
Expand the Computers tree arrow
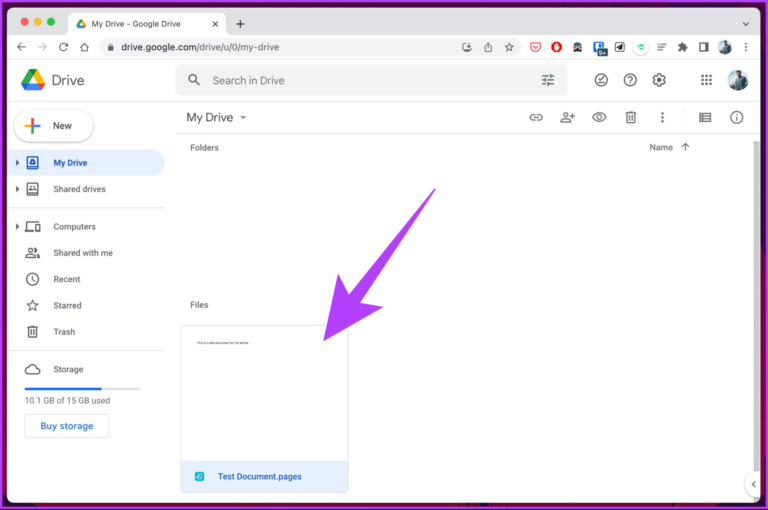17,226
